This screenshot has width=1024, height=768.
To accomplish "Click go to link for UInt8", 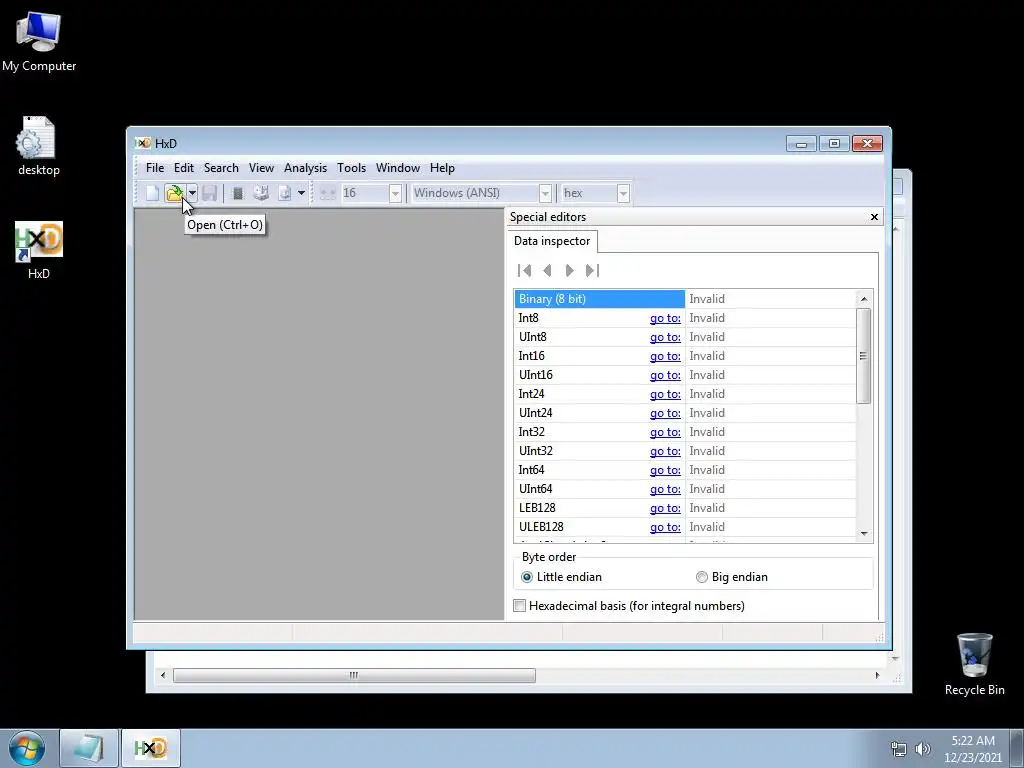I will click(x=665, y=337).
